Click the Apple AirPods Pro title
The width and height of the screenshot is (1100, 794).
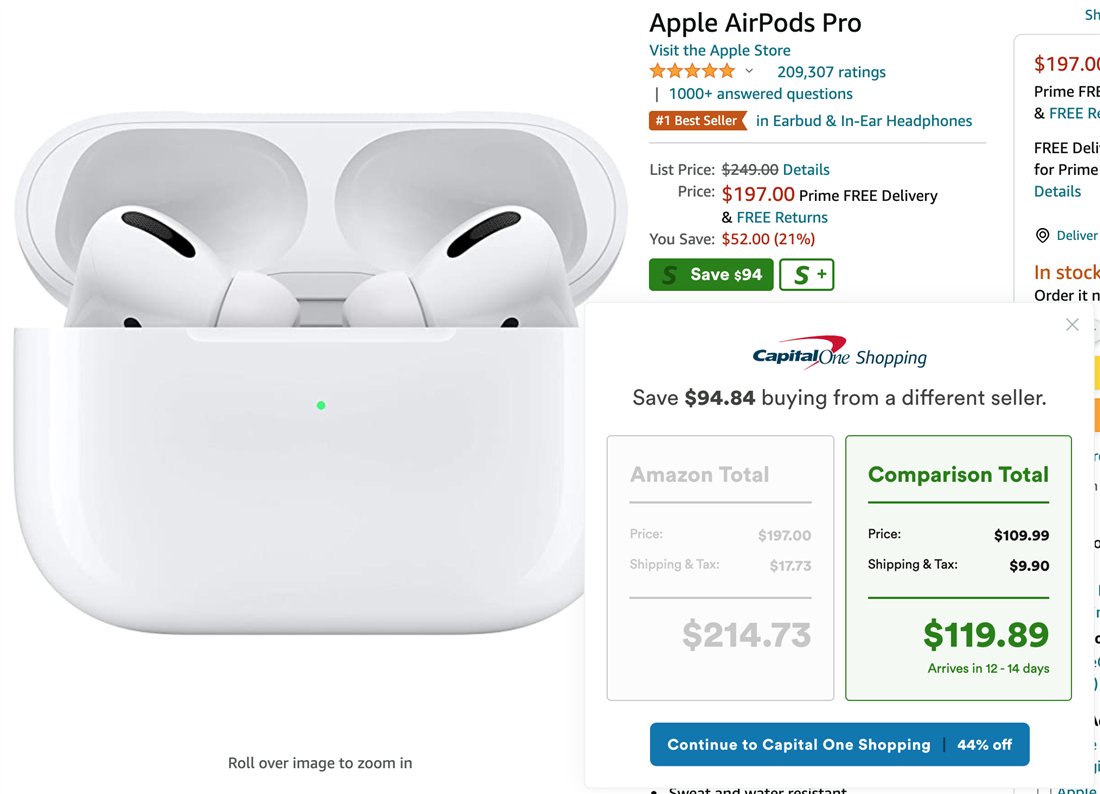[x=755, y=23]
